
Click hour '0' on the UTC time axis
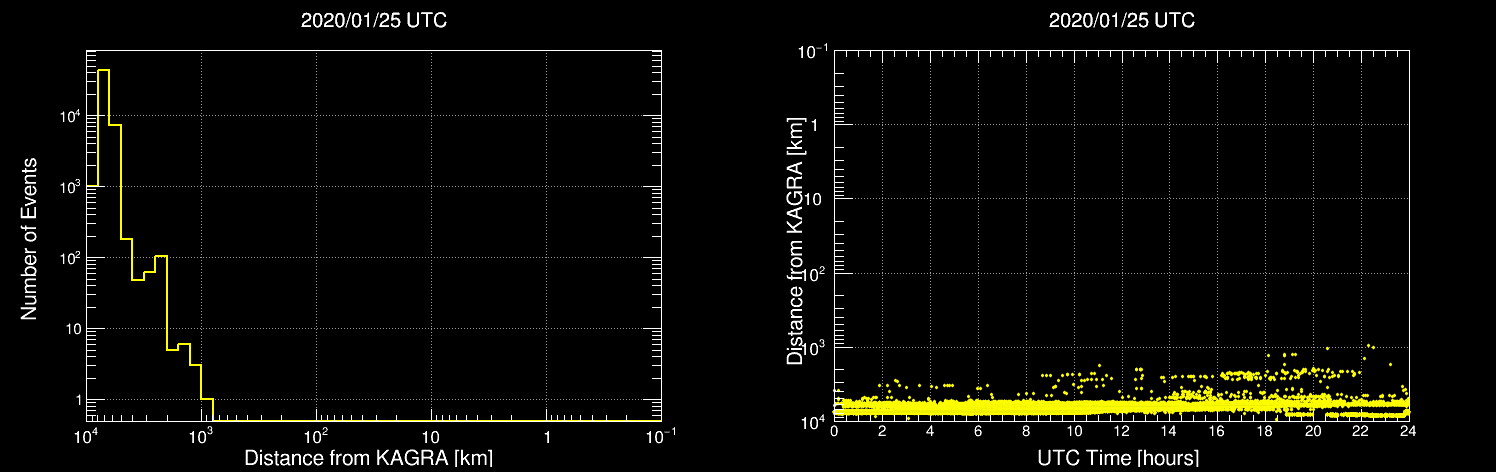834,433
